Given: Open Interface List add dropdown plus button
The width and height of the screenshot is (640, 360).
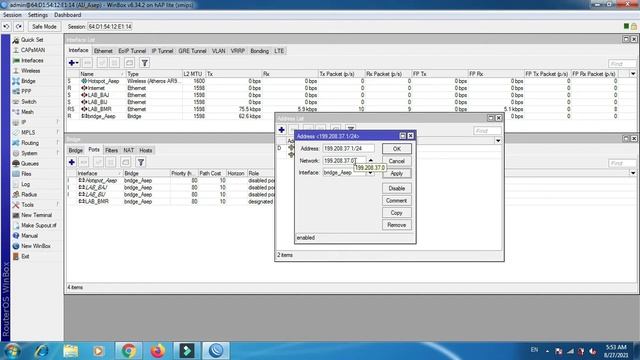Looking at the screenshot, I should click(x=73, y=63).
